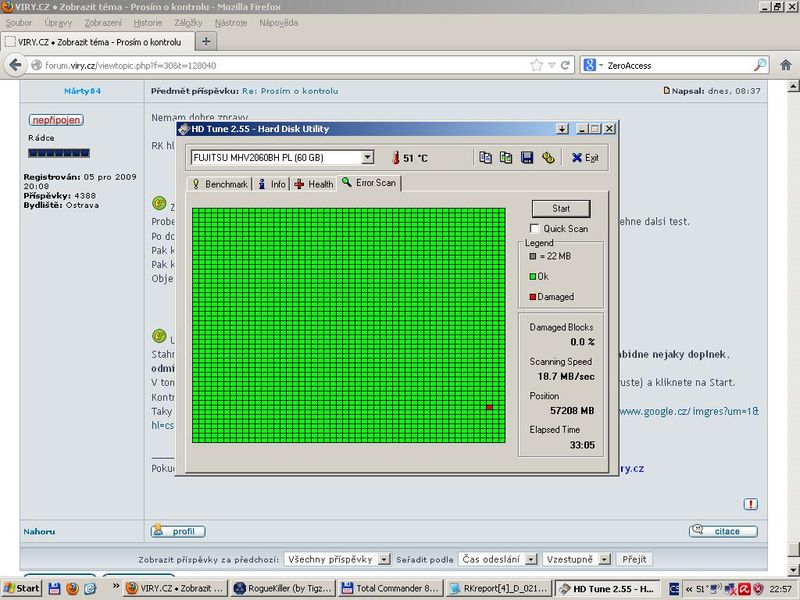This screenshot has height=600, width=800.
Task: Open the Nástroje menu
Action: pyautogui.click(x=231, y=23)
